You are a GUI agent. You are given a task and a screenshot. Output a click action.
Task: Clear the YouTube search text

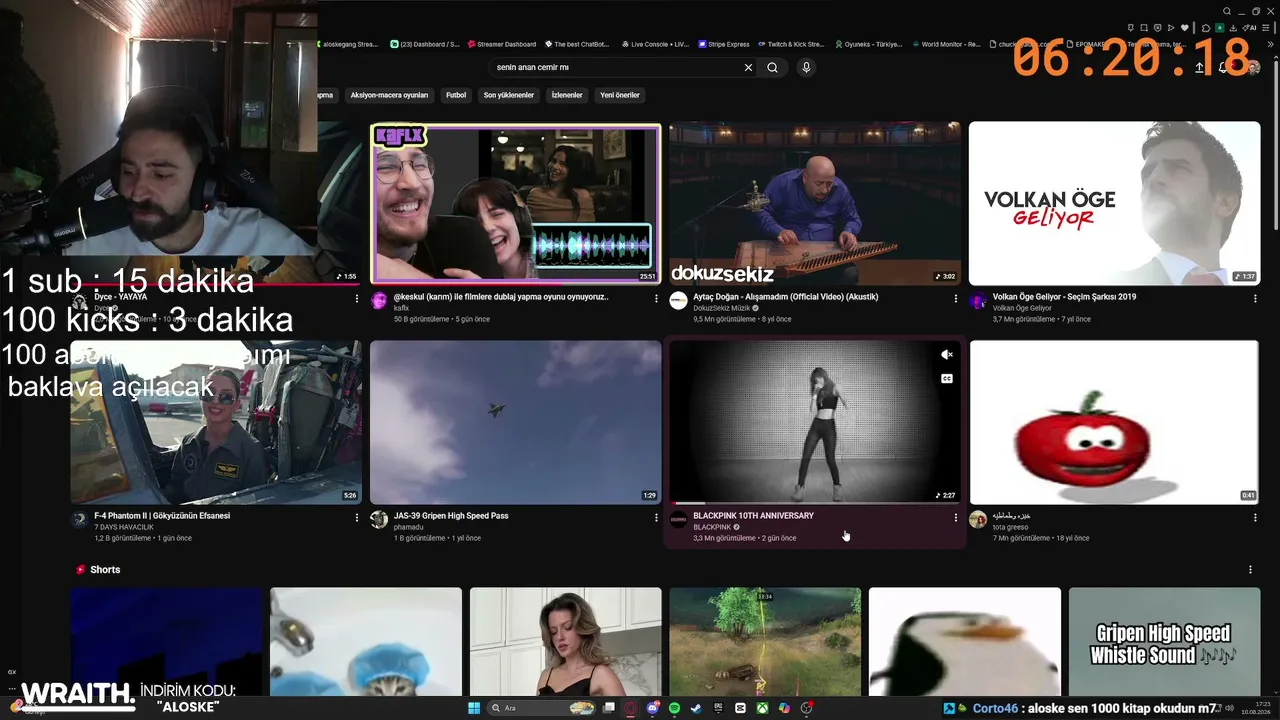coord(748,68)
